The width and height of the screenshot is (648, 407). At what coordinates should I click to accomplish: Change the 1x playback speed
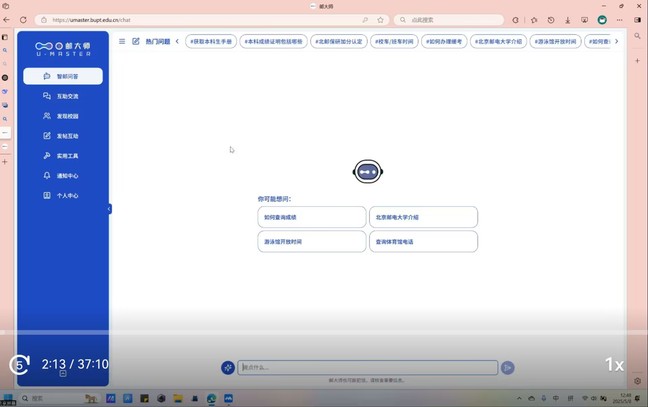tap(615, 365)
